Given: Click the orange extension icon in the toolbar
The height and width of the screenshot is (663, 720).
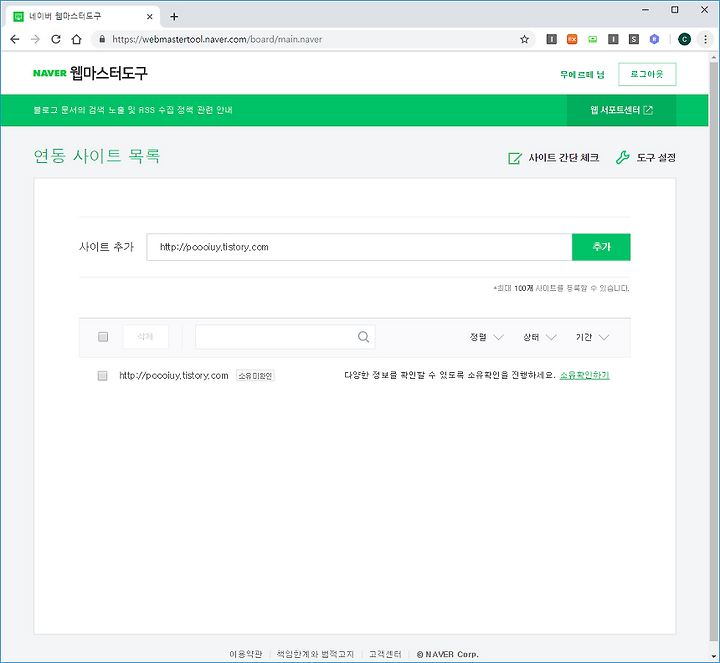Looking at the screenshot, I should click(572, 39).
